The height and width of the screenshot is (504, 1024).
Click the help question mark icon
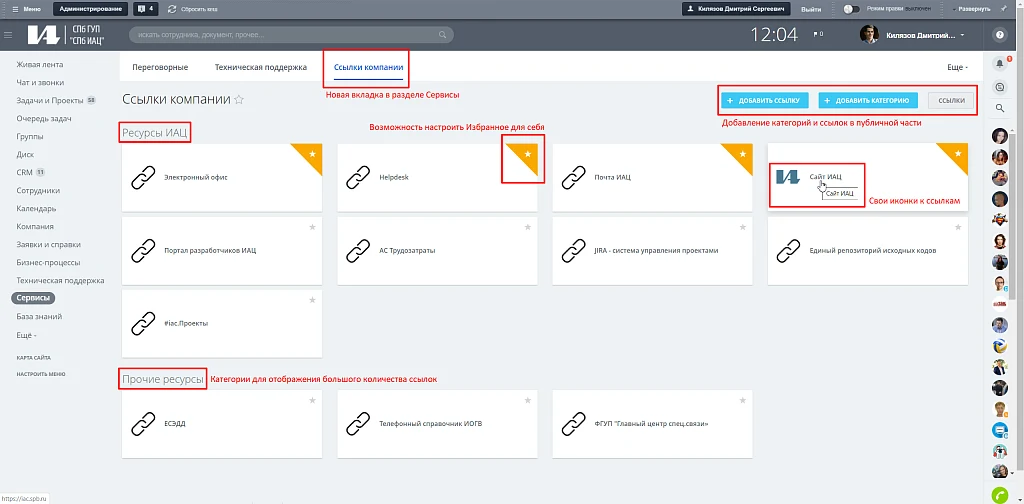(999, 35)
